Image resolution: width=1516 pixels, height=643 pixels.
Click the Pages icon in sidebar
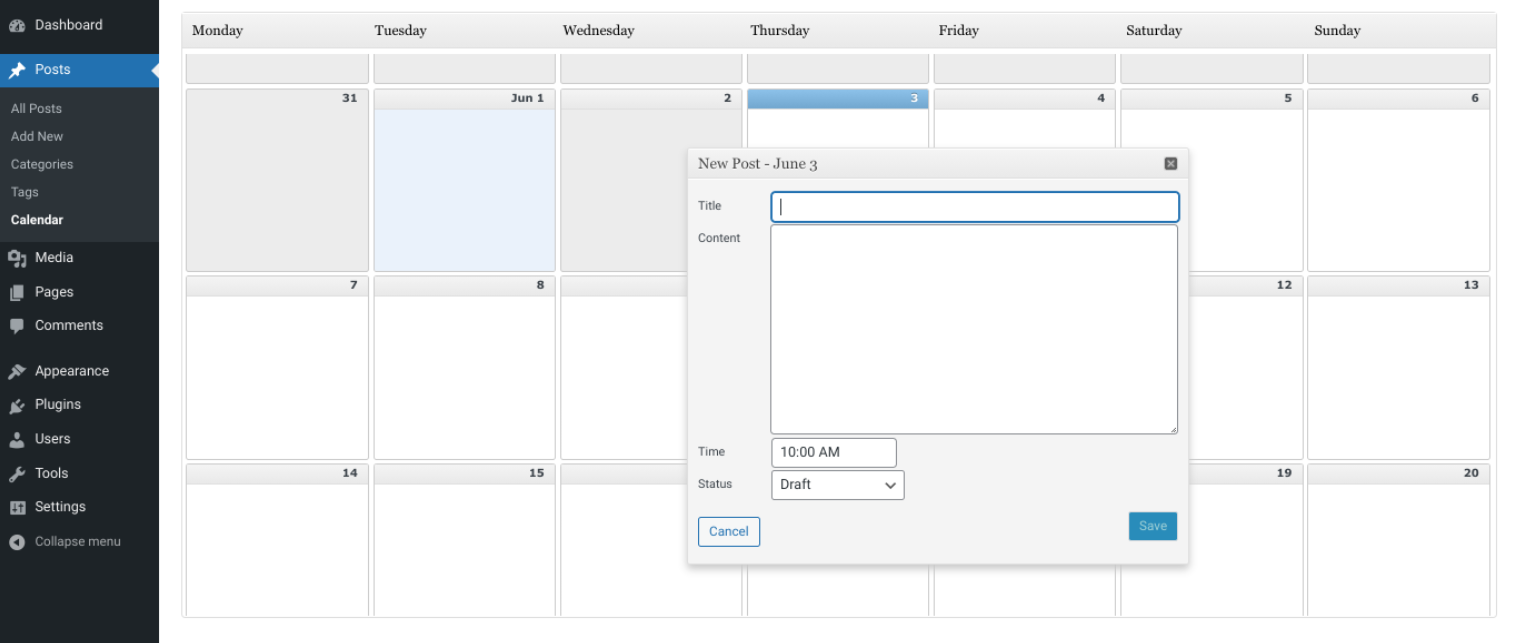pyautogui.click(x=17, y=292)
